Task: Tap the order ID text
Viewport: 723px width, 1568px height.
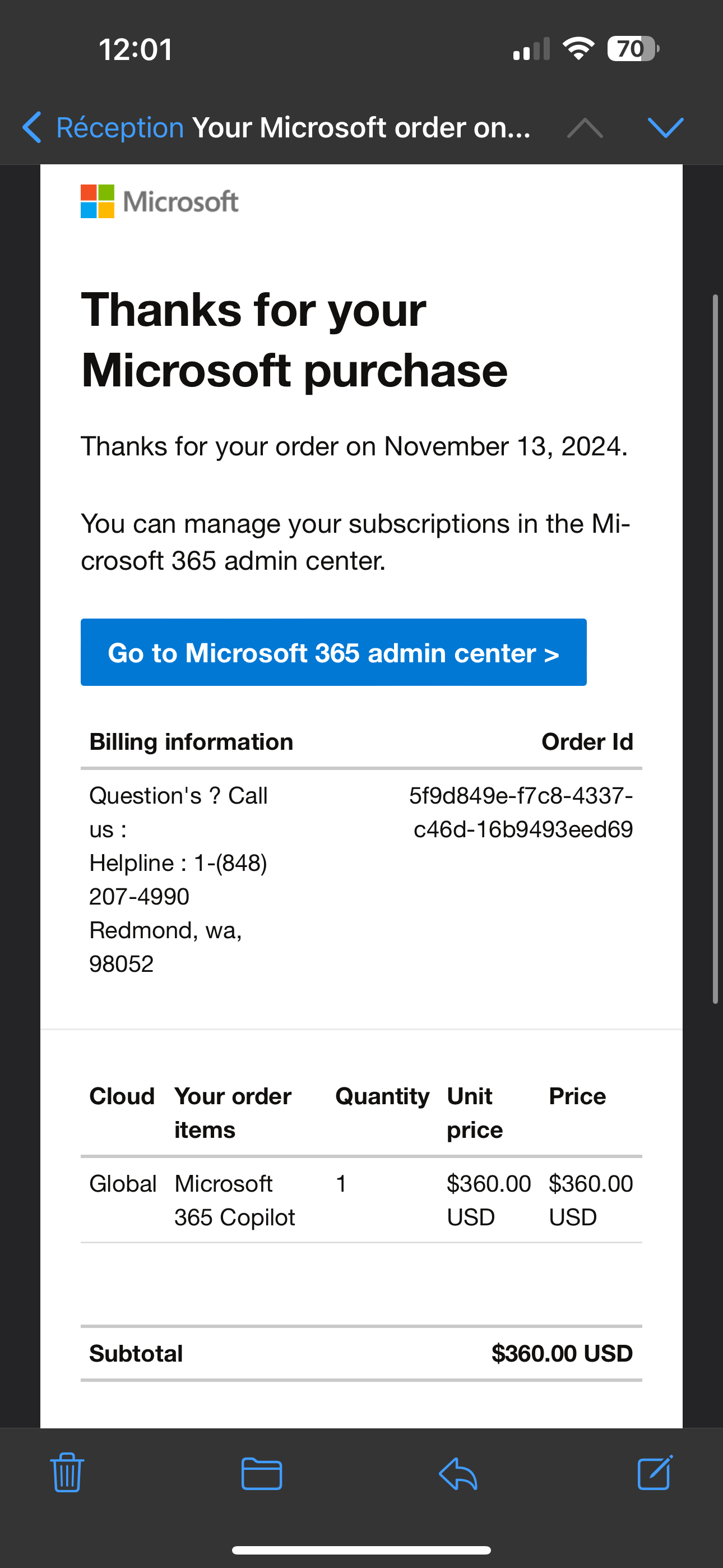Action: [522, 812]
